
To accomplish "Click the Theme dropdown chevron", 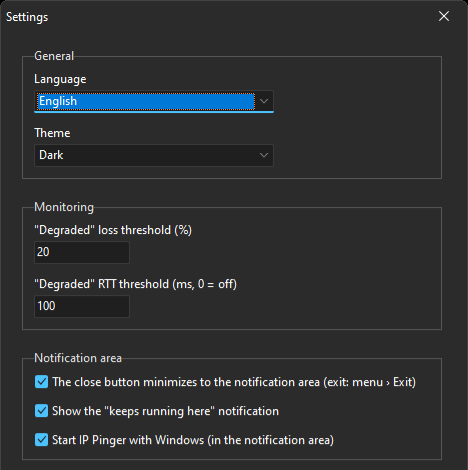I will (264, 155).
